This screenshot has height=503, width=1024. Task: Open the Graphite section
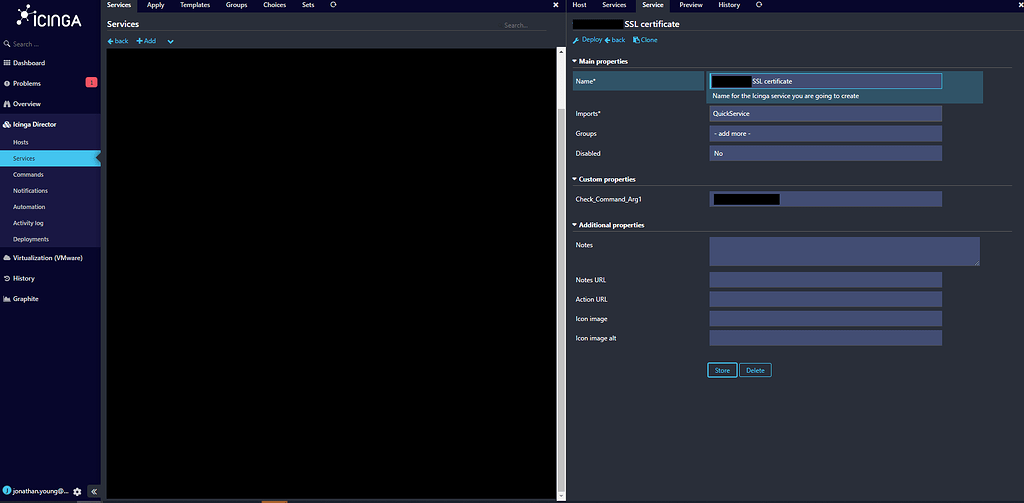click(x=25, y=299)
